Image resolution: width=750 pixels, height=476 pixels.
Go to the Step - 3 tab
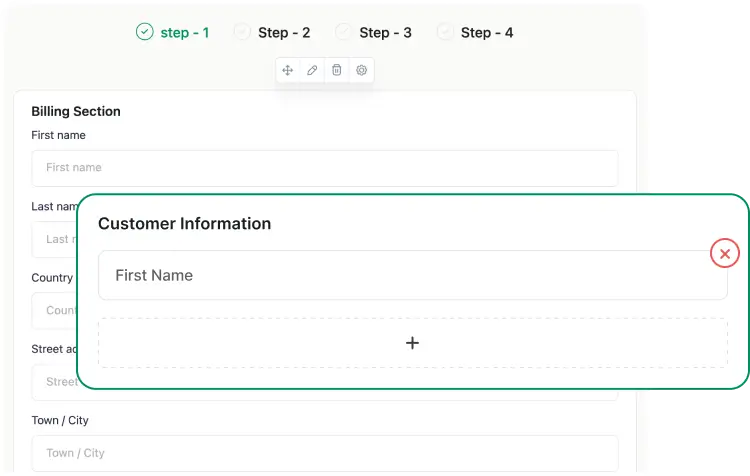click(x=385, y=32)
